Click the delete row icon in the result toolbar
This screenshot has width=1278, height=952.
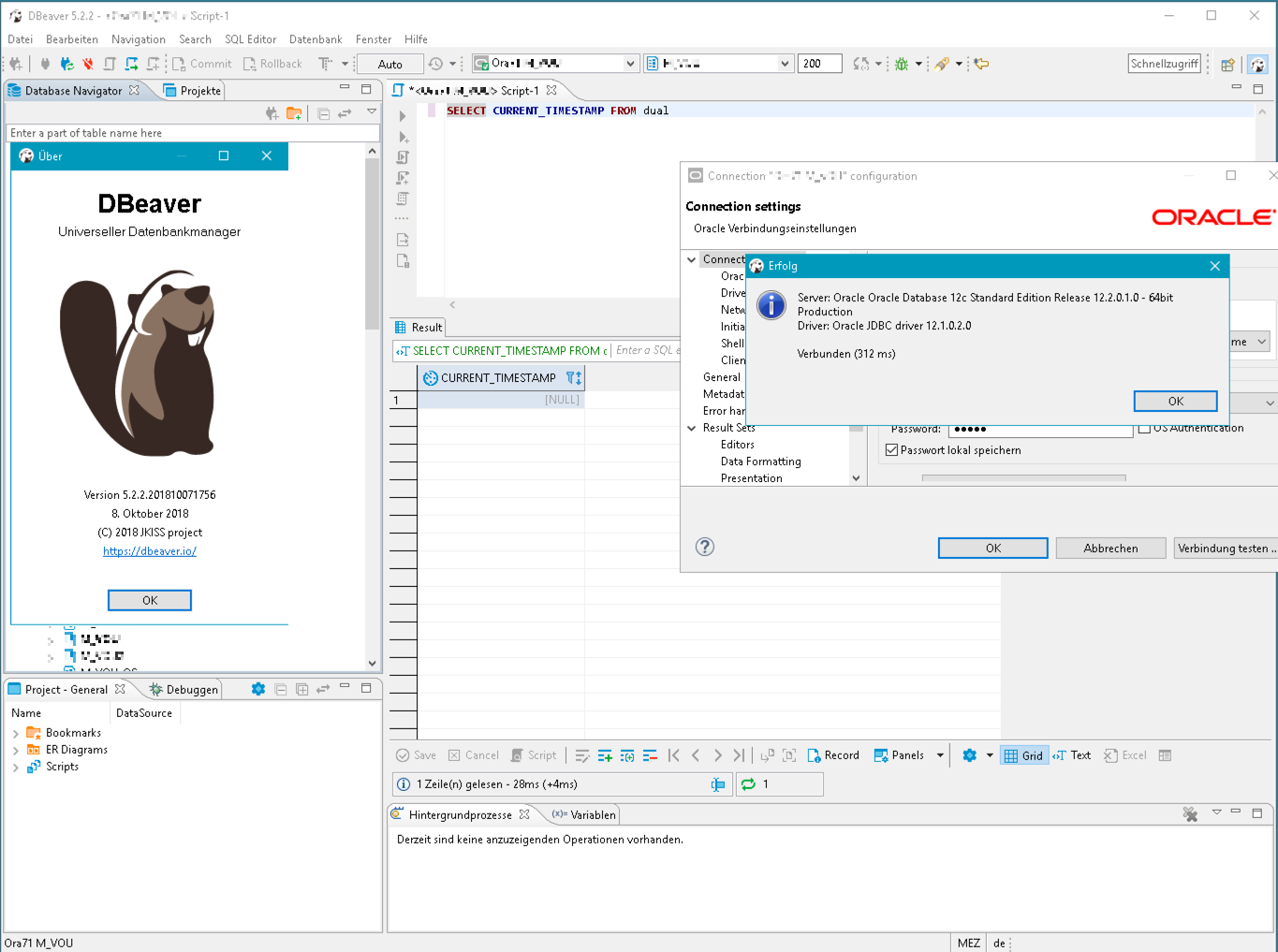(650, 755)
